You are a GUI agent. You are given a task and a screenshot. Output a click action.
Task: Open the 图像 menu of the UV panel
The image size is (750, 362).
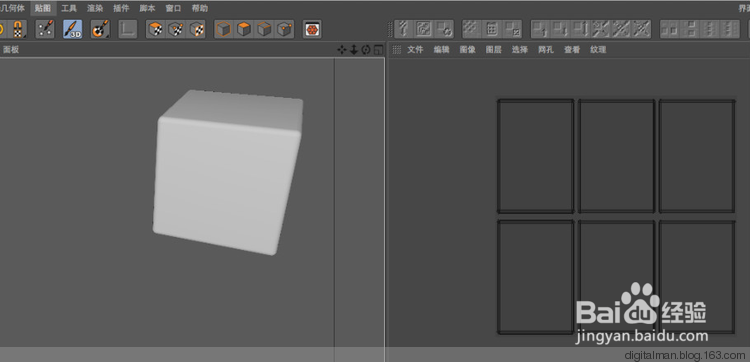coord(467,50)
